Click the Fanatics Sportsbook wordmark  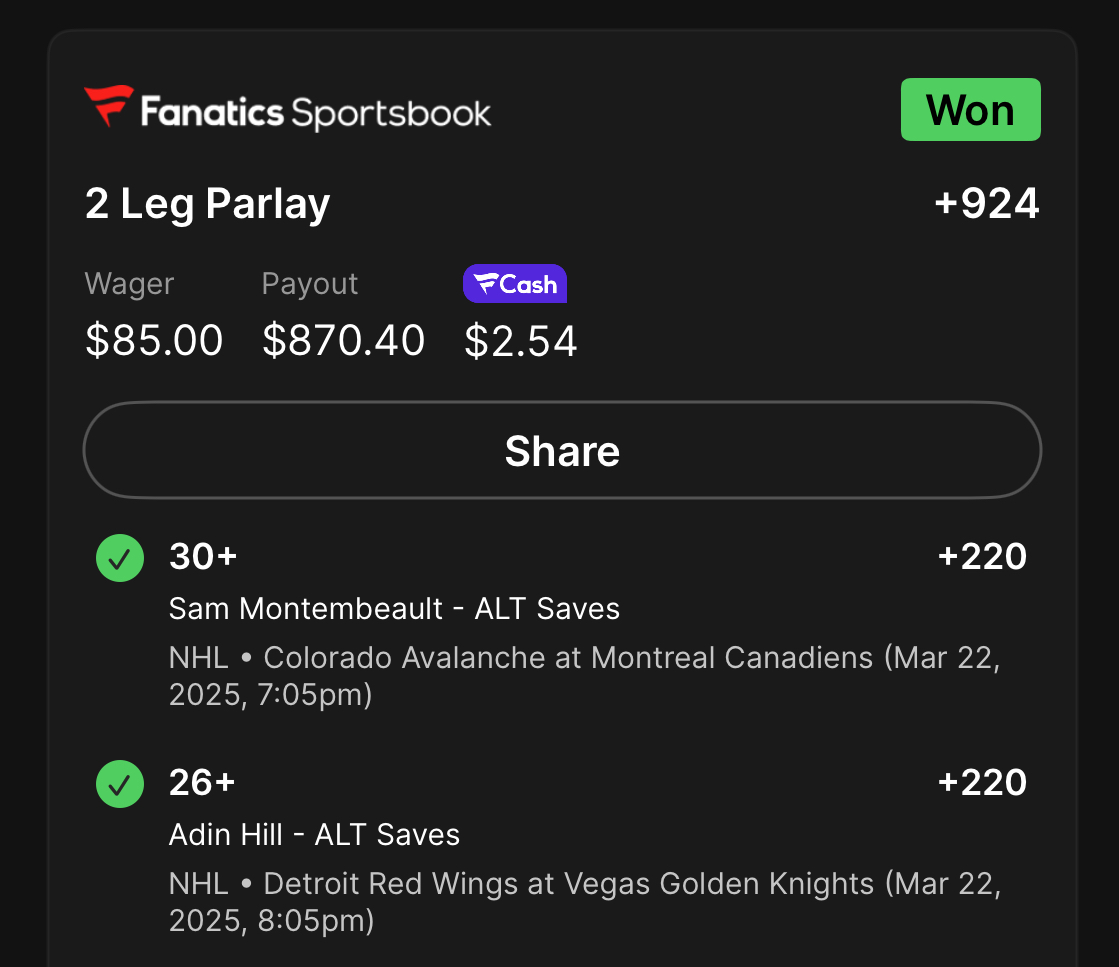pos(316,112)
